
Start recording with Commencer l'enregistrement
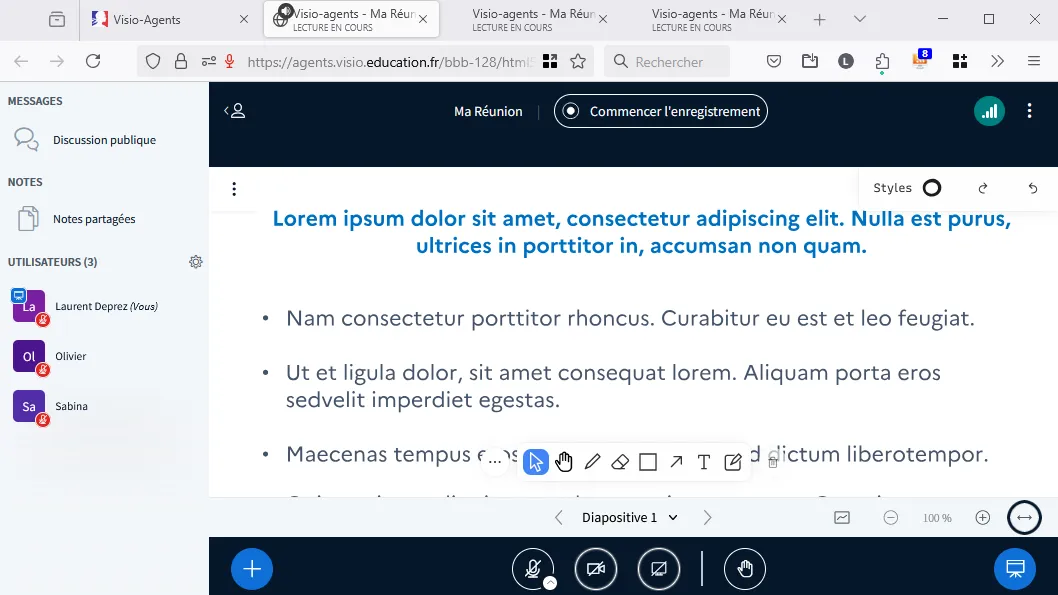click(661, 111)
